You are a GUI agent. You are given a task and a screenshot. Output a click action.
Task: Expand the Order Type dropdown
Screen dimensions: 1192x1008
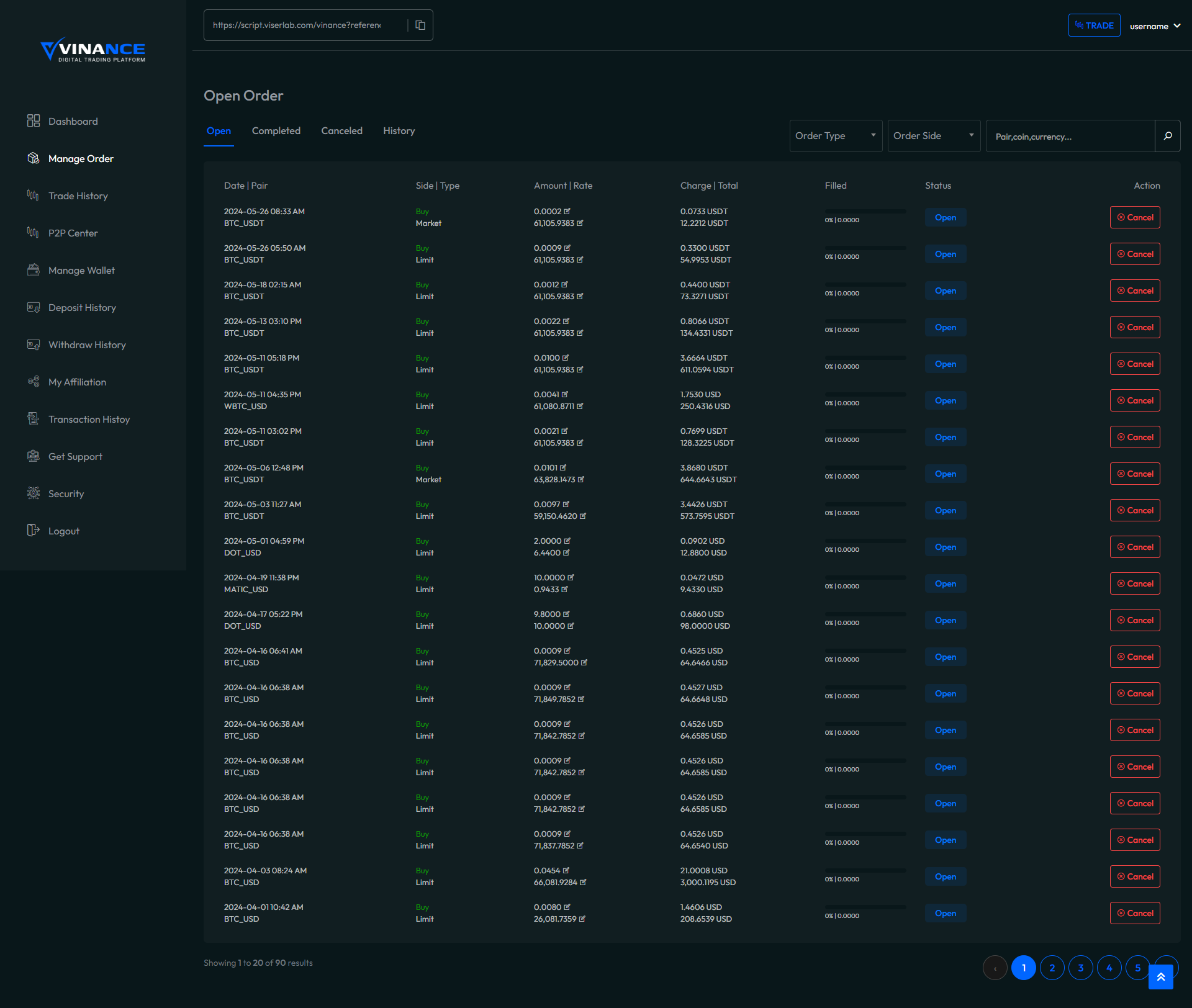click(836, 136)
